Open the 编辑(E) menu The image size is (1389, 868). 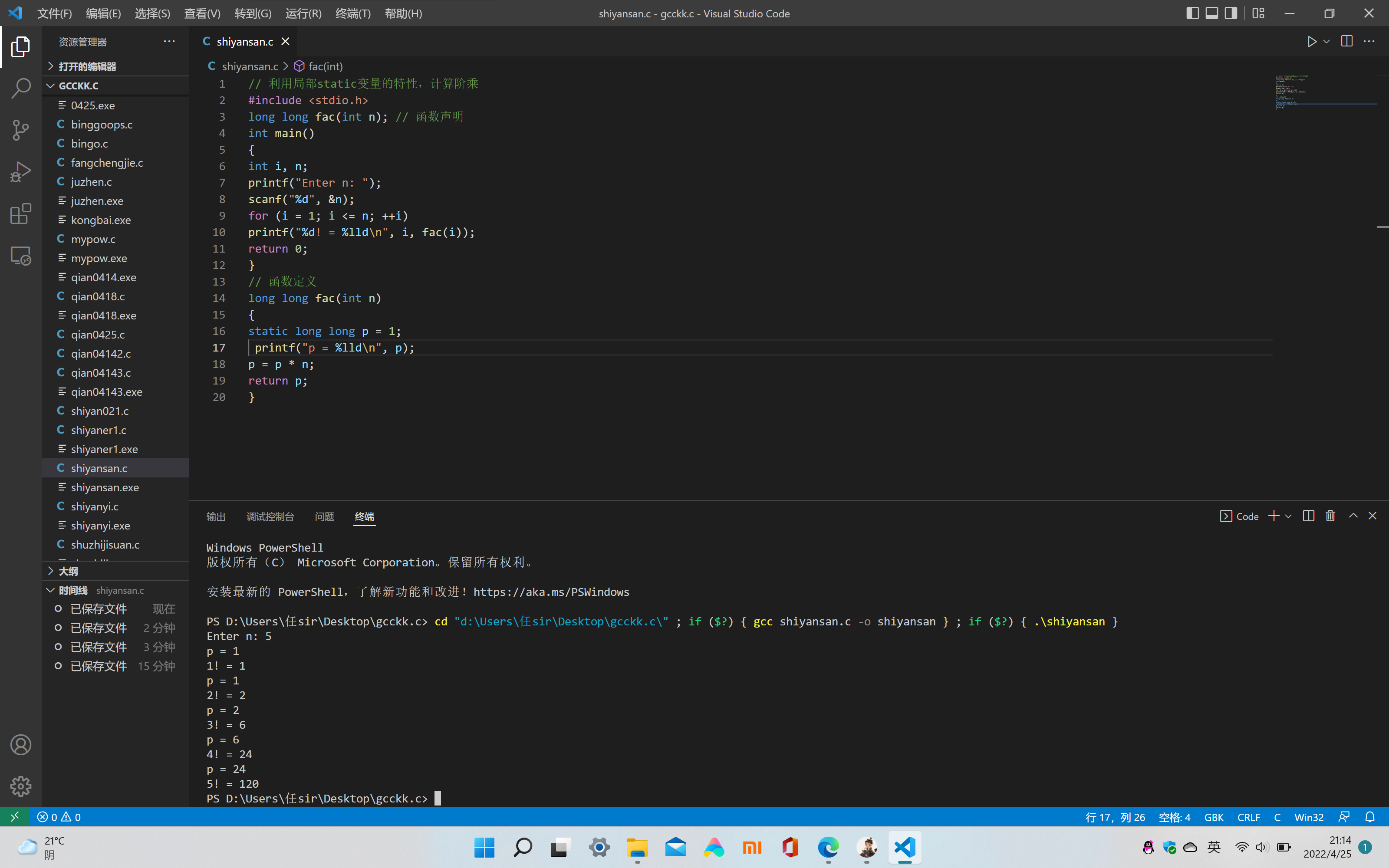[x=103, y=13]
